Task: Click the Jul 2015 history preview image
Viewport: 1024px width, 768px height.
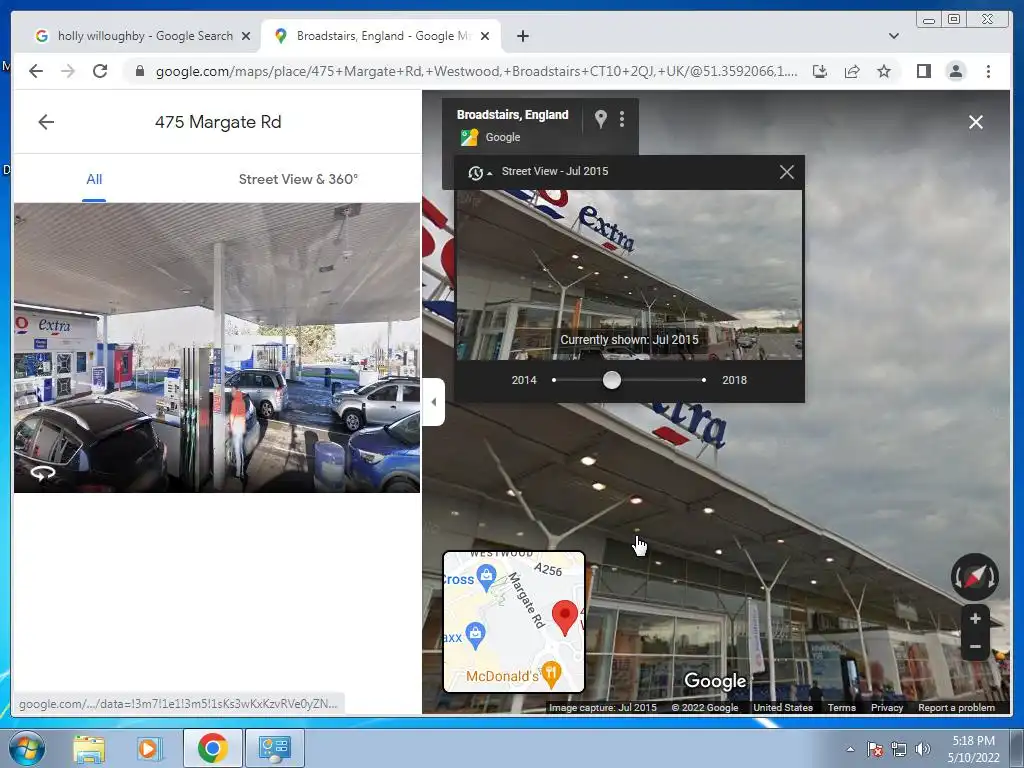Action: [x=629, y=275]
